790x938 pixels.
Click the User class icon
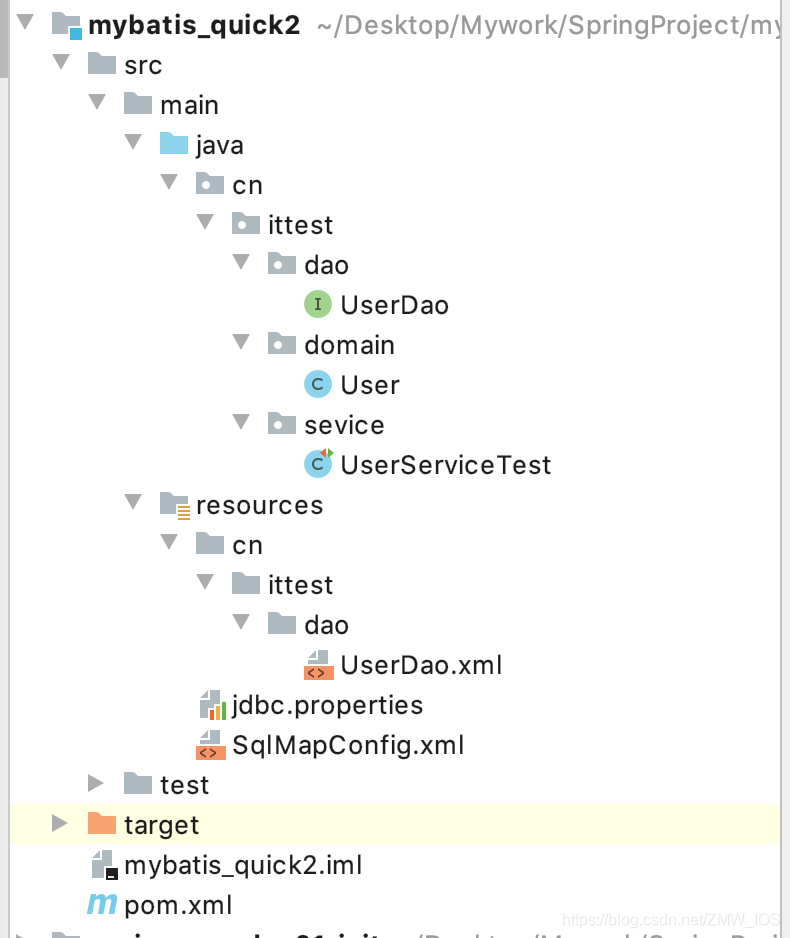[x=318, y=384]
